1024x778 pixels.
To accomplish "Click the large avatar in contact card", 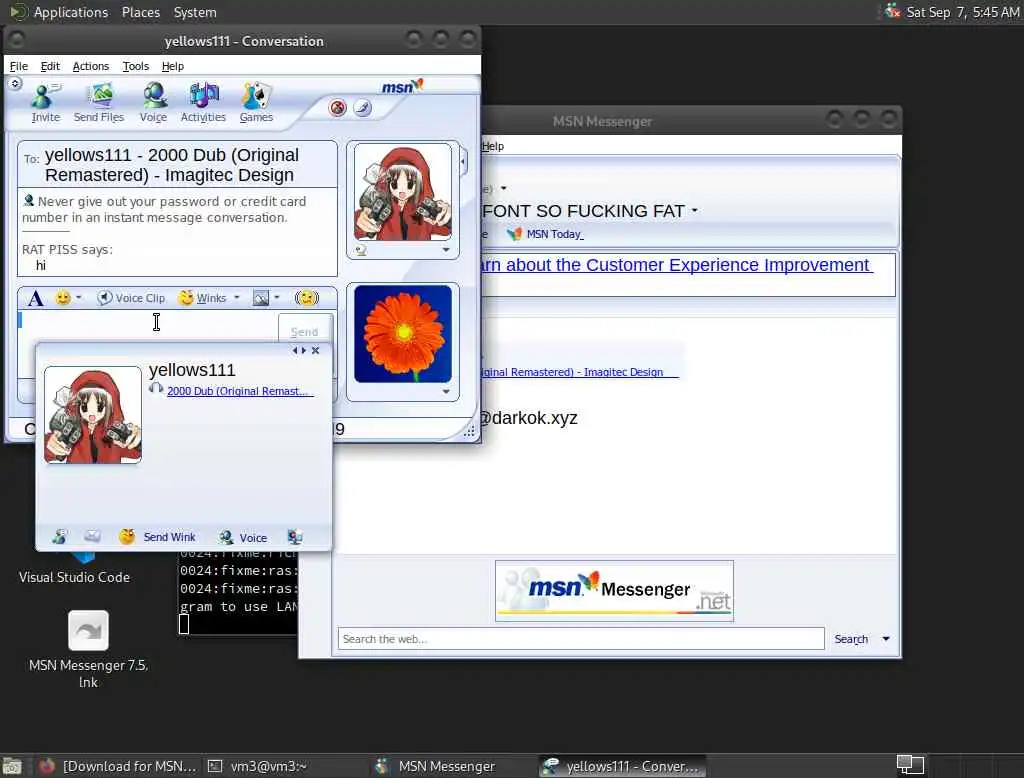I will (93, 415).
